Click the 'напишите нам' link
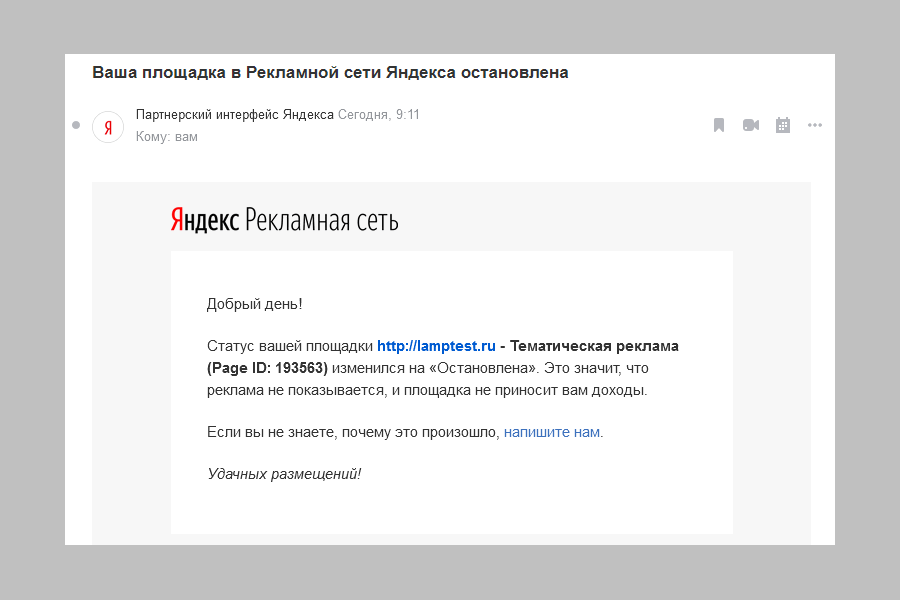 coord(551,432)
